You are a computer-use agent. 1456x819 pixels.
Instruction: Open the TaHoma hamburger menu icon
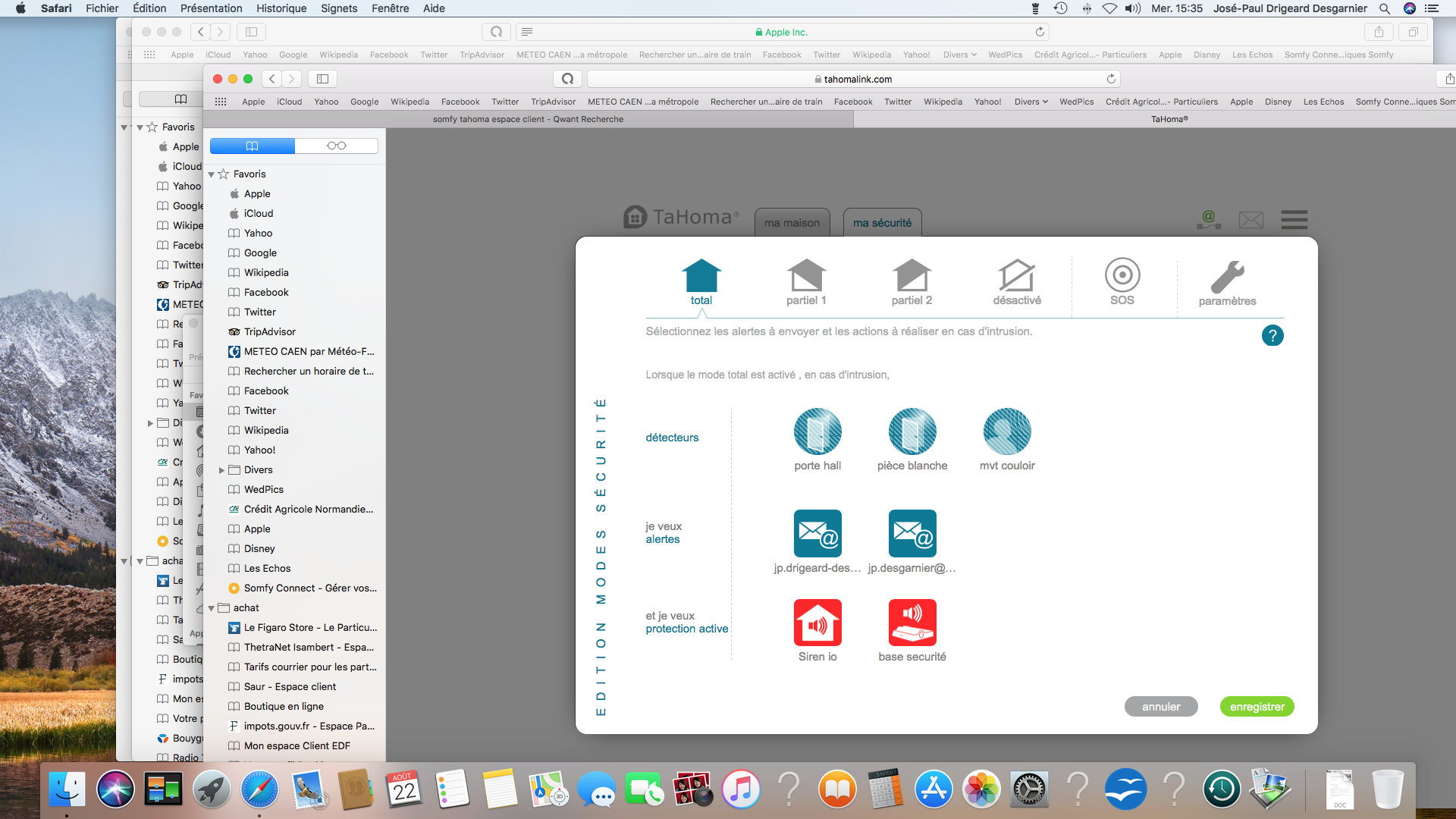tap(1294, 220)
